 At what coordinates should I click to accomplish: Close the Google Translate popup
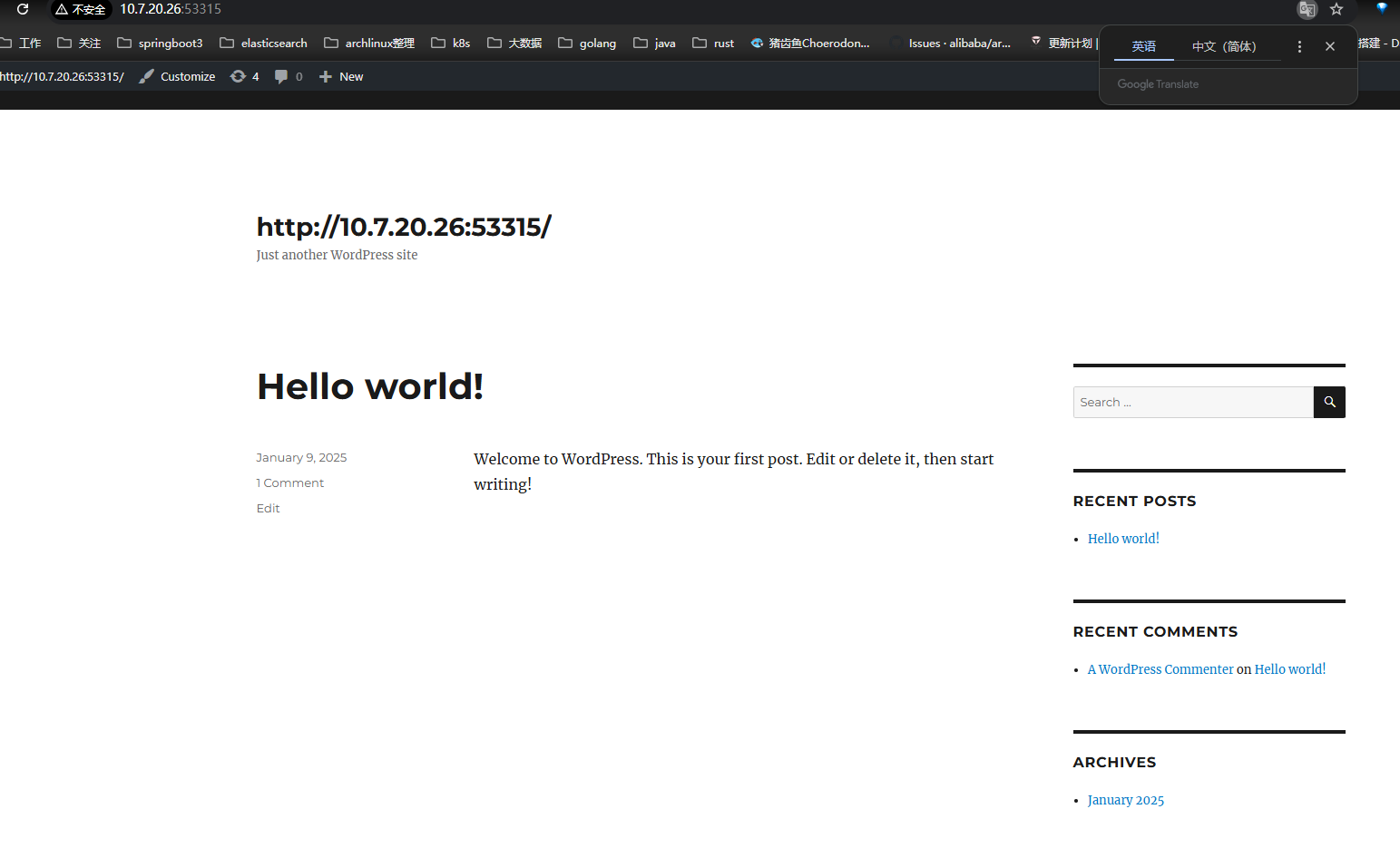coord(1330,46)
